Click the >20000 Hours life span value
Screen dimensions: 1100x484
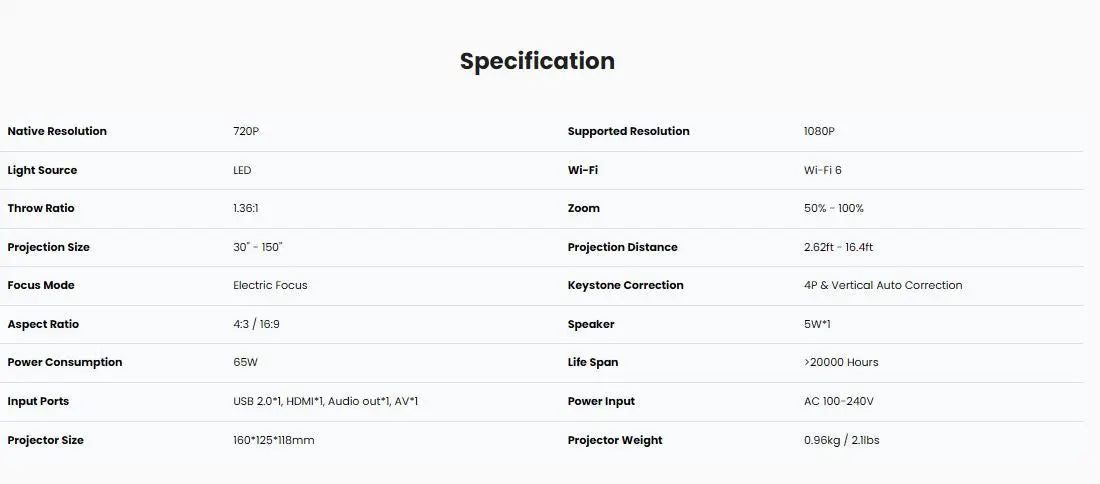click(841, 362)
